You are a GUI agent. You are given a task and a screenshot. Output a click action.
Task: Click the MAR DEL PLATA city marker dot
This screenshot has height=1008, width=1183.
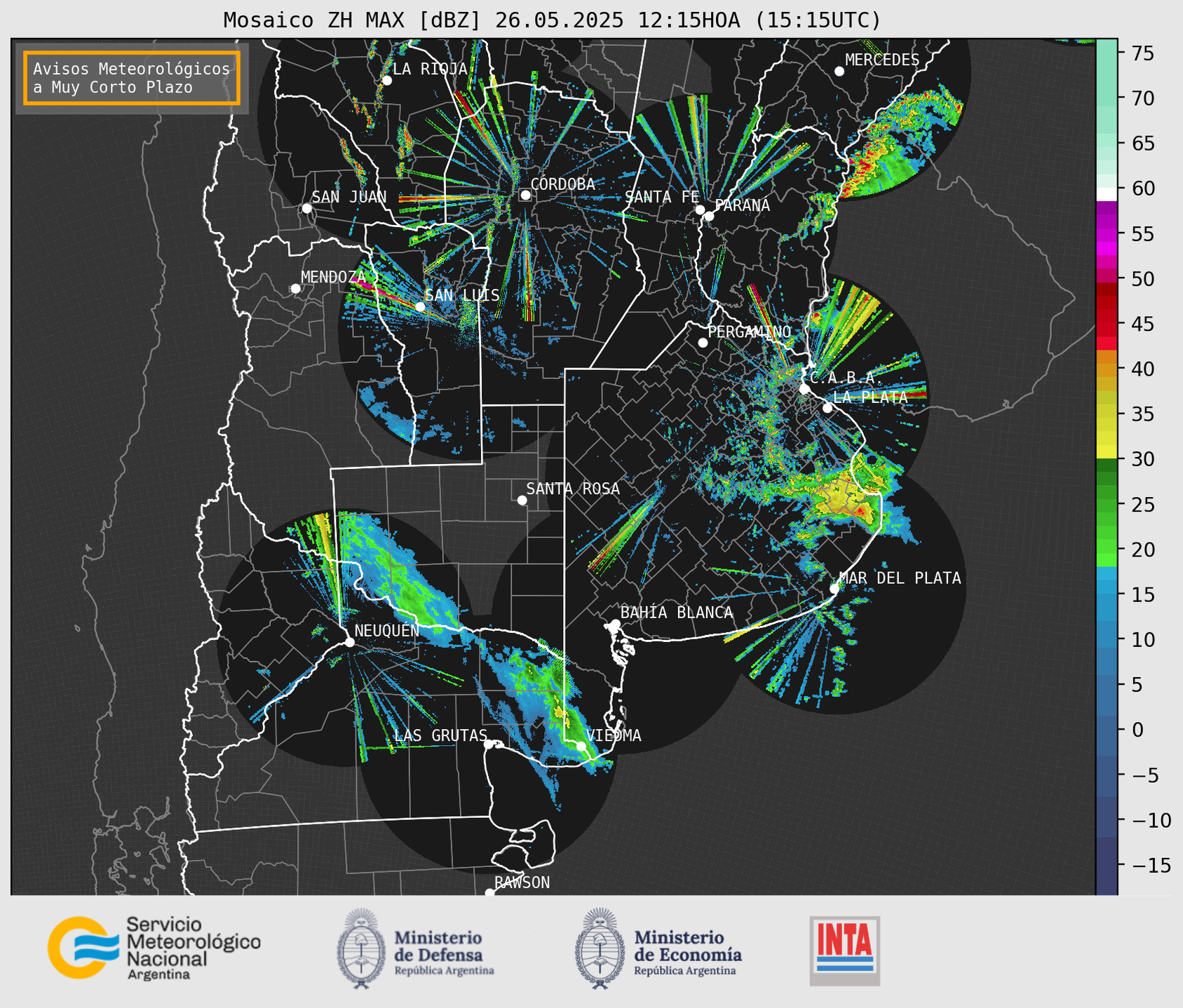(x=834, y=589)
